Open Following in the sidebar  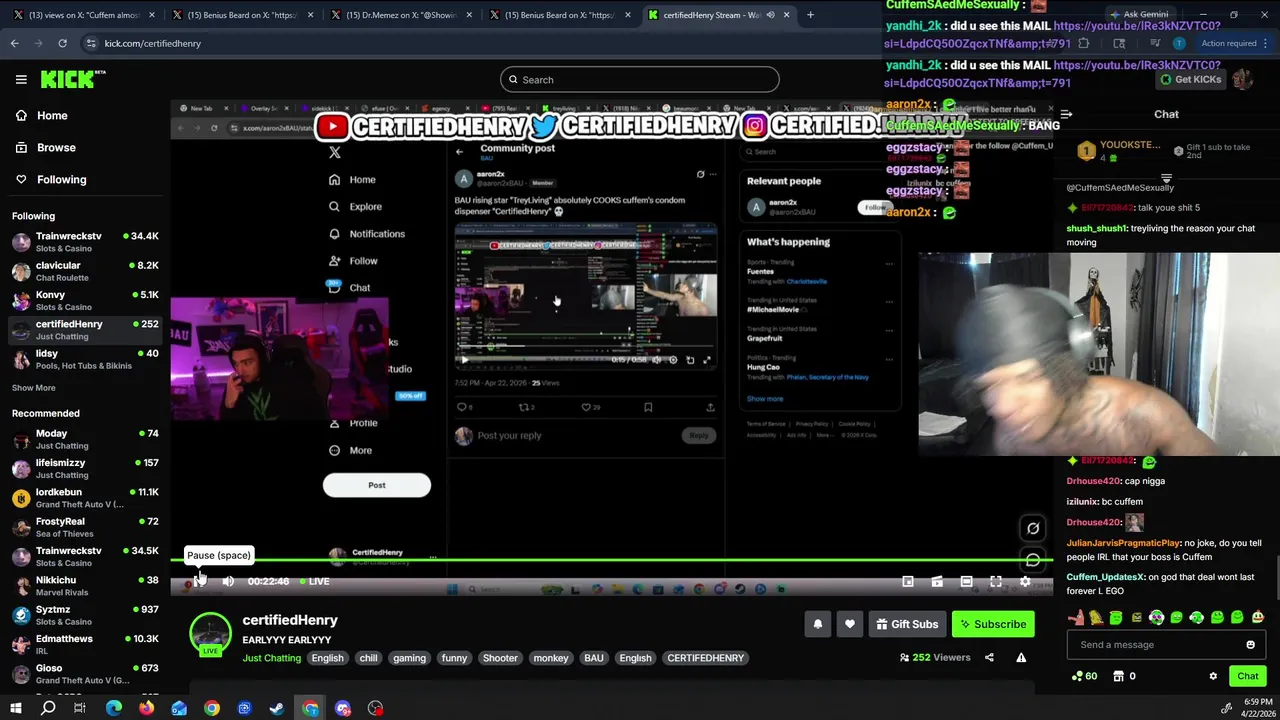(x=50, y=179)
